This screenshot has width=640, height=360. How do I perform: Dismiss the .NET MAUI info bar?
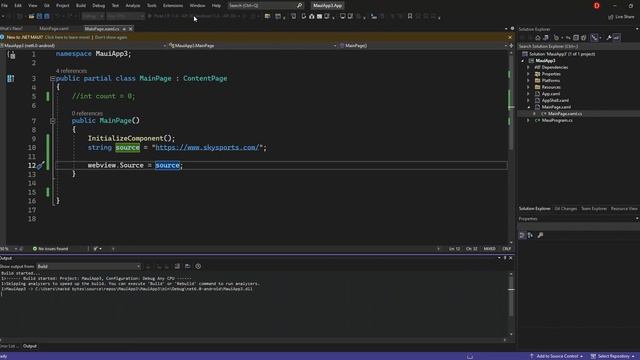(x=510, y=37)
